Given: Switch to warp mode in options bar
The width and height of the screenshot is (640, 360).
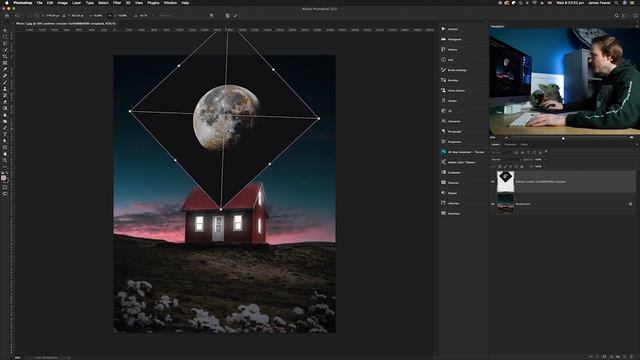Looking at the screenshot, I should pos(211,16).
